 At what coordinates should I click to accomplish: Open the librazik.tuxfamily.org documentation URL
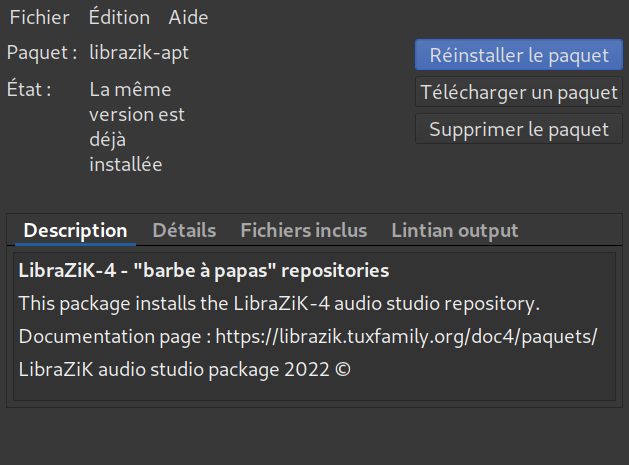[405, 336]
